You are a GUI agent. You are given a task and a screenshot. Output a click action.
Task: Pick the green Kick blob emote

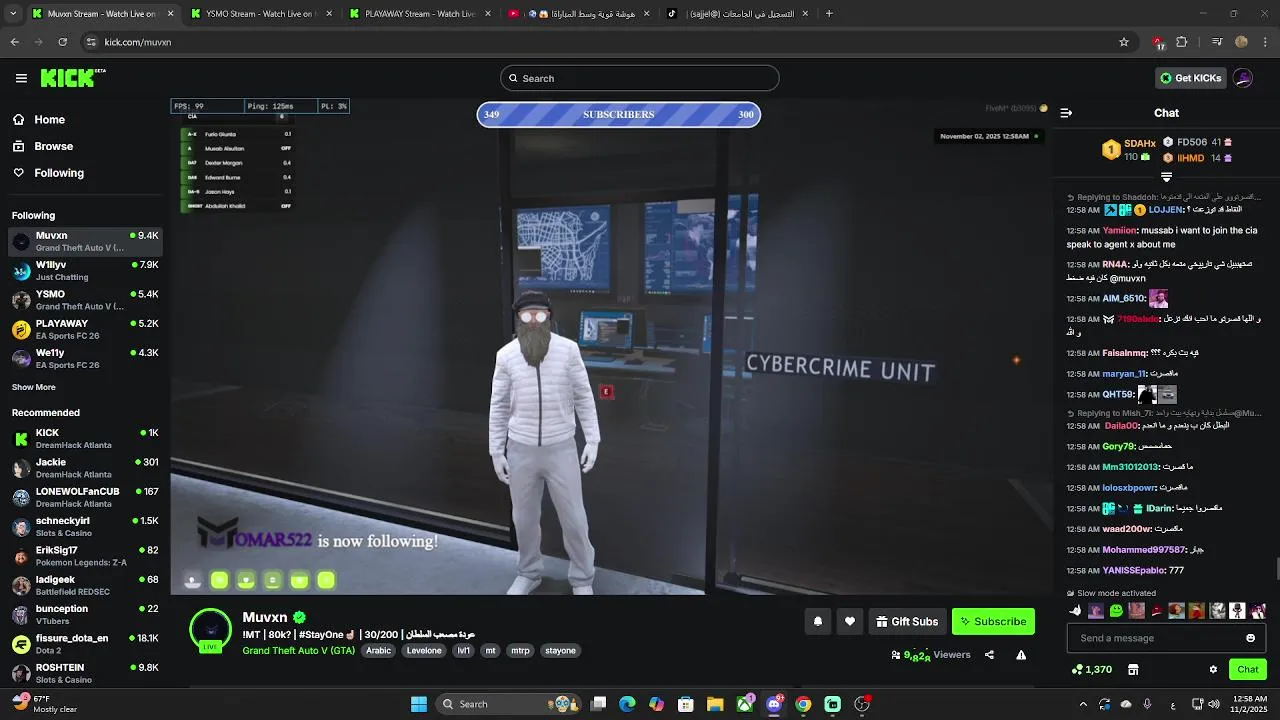click(x=1116, y=611)
